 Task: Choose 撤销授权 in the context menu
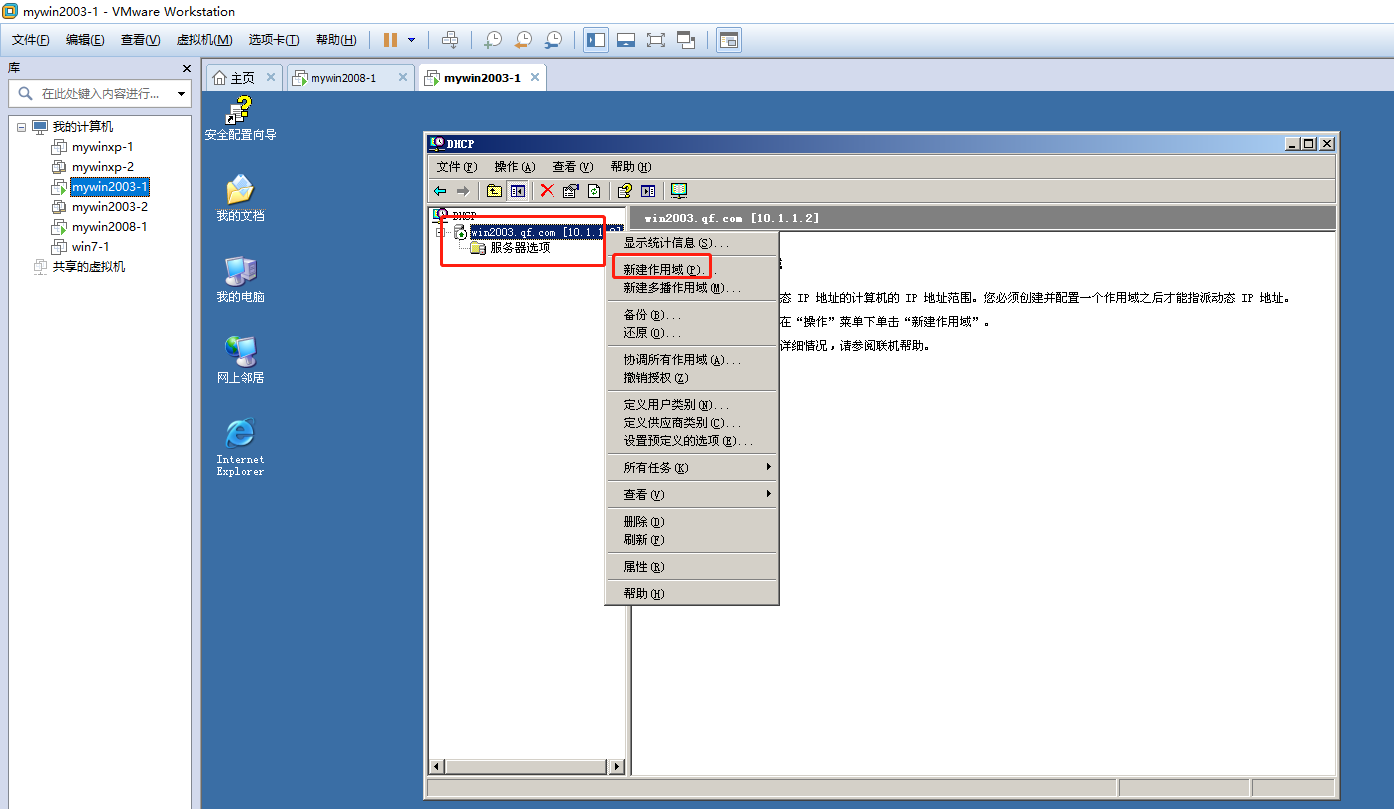tap(691, 378)
